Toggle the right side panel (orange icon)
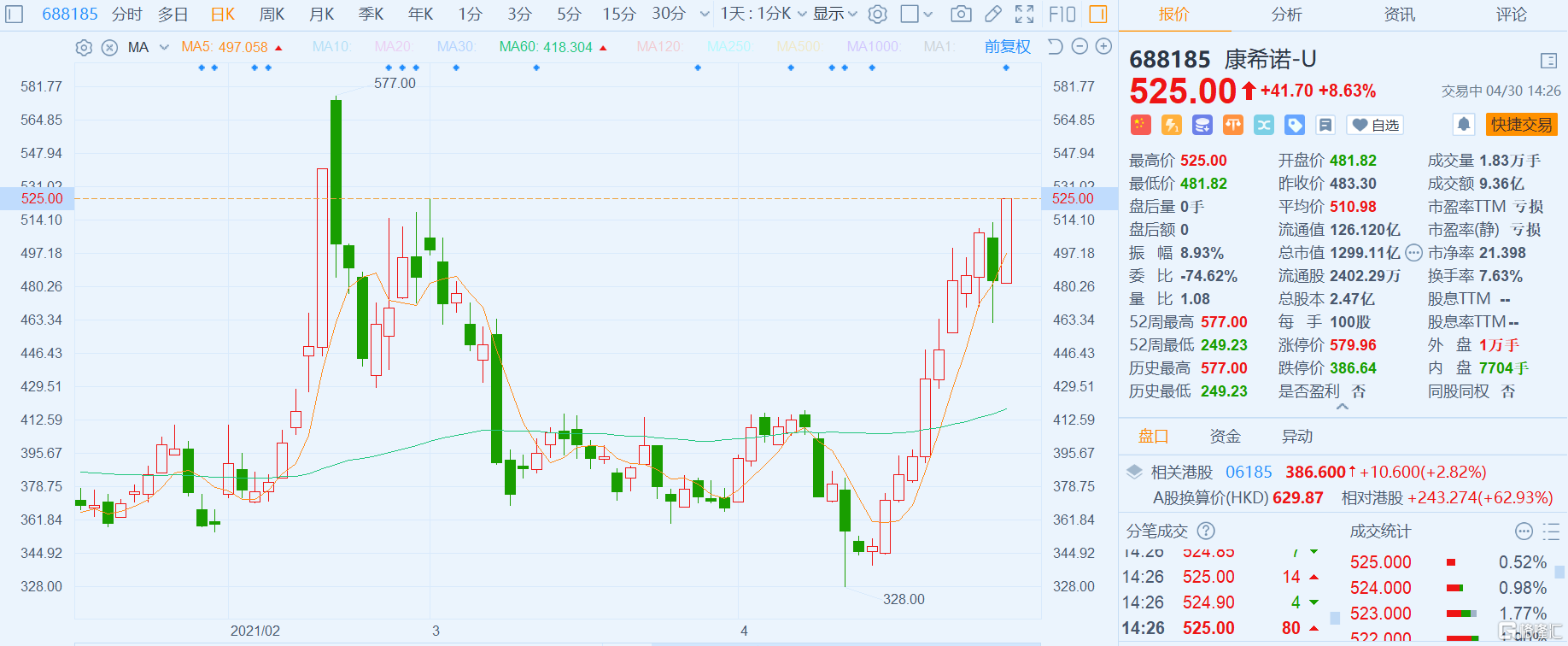Image resolution: width=1568 pixels, height=646 pixels. (x=1098, y=15)
